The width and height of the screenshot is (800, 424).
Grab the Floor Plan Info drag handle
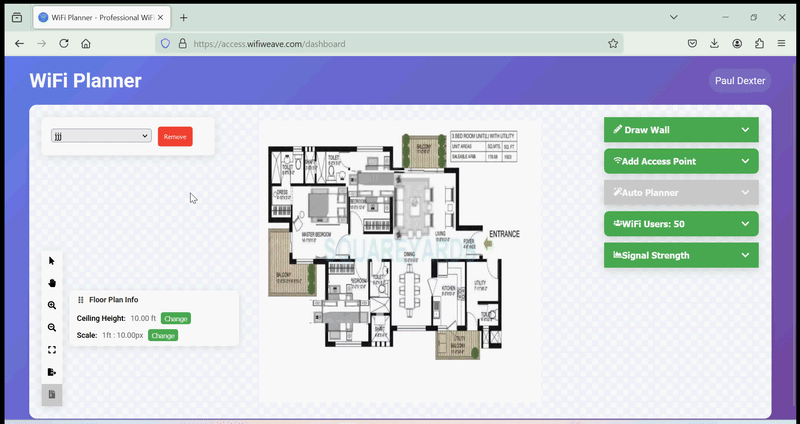[81, 300]
